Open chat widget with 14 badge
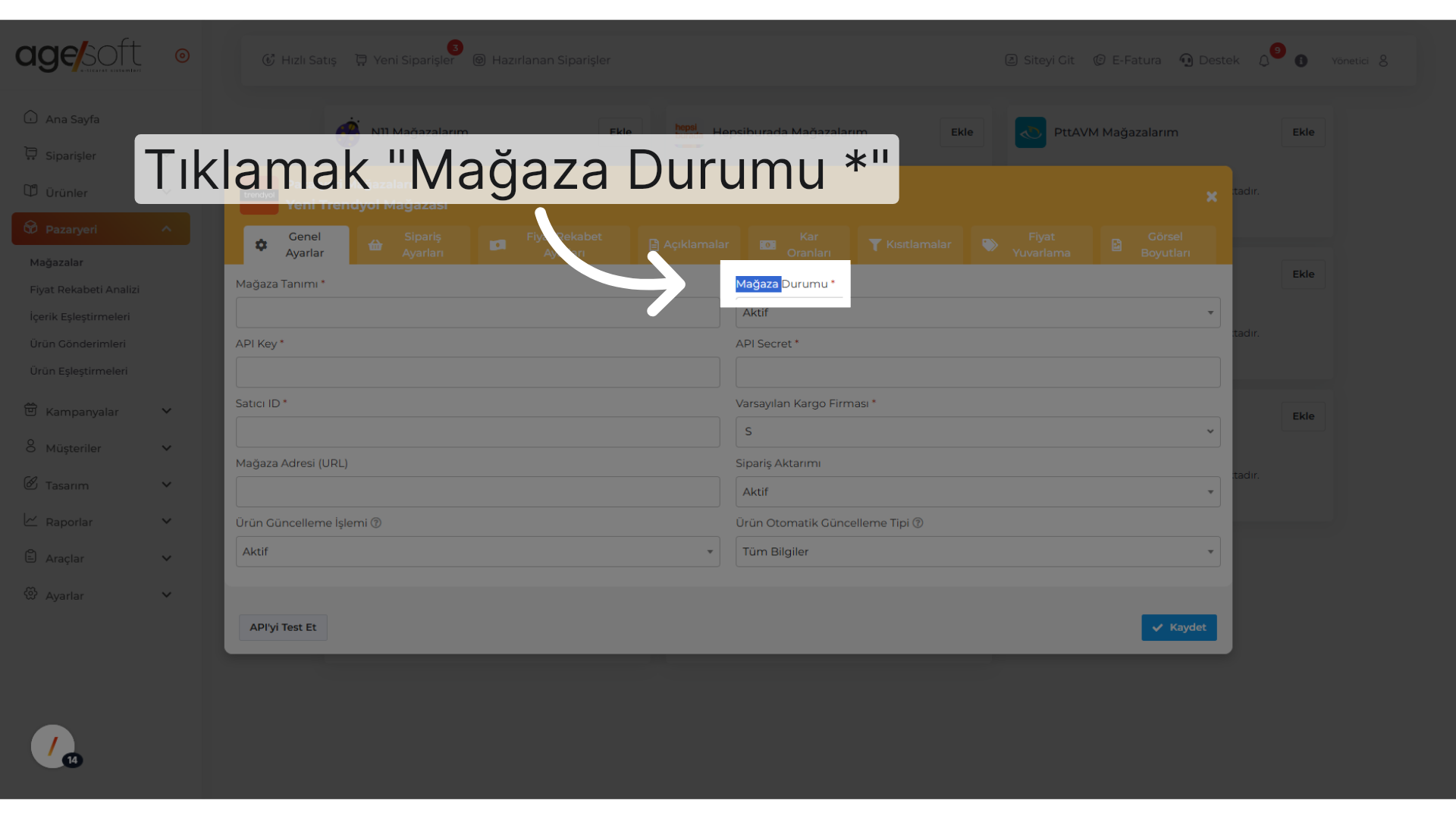1456x819 pixels. click(x=53, y=746)
